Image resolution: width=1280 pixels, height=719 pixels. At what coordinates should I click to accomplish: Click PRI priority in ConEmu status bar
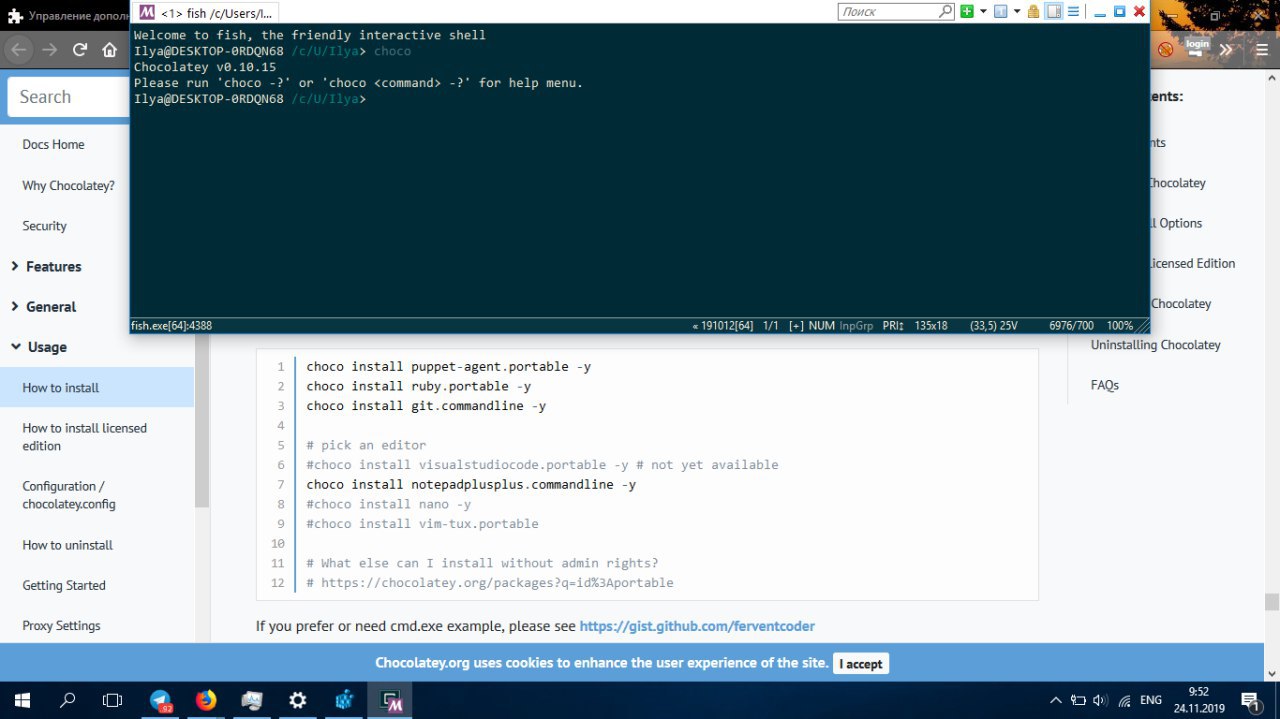pos(893,326)
